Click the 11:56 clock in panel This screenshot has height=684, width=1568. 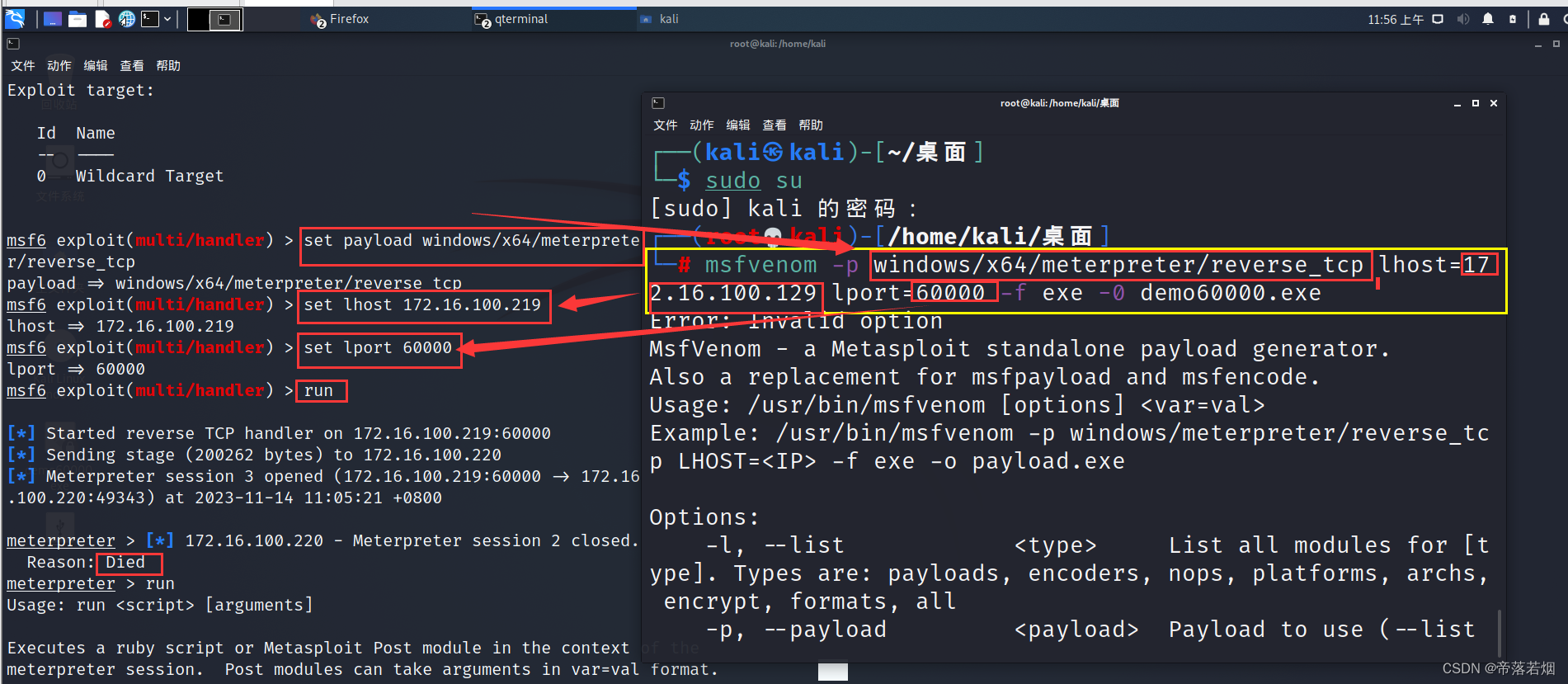1395,19
